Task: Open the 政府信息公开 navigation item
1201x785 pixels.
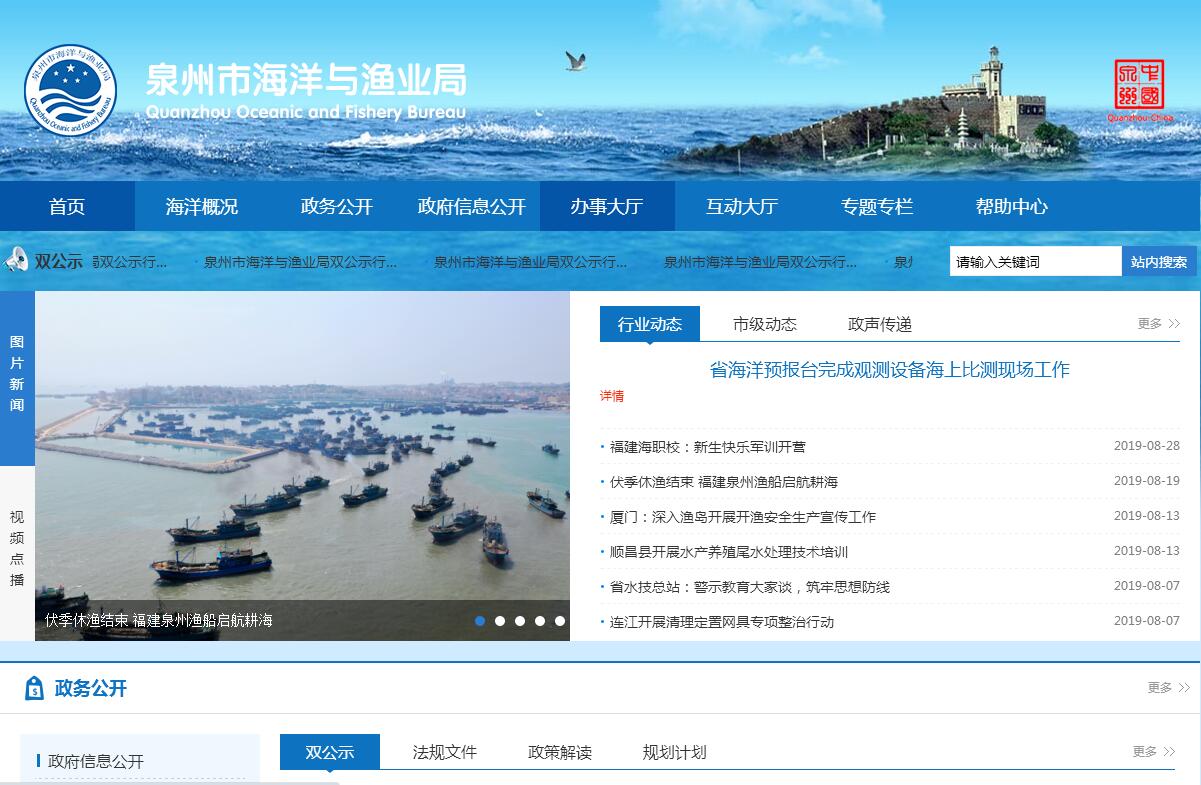Action: [472, 207]
